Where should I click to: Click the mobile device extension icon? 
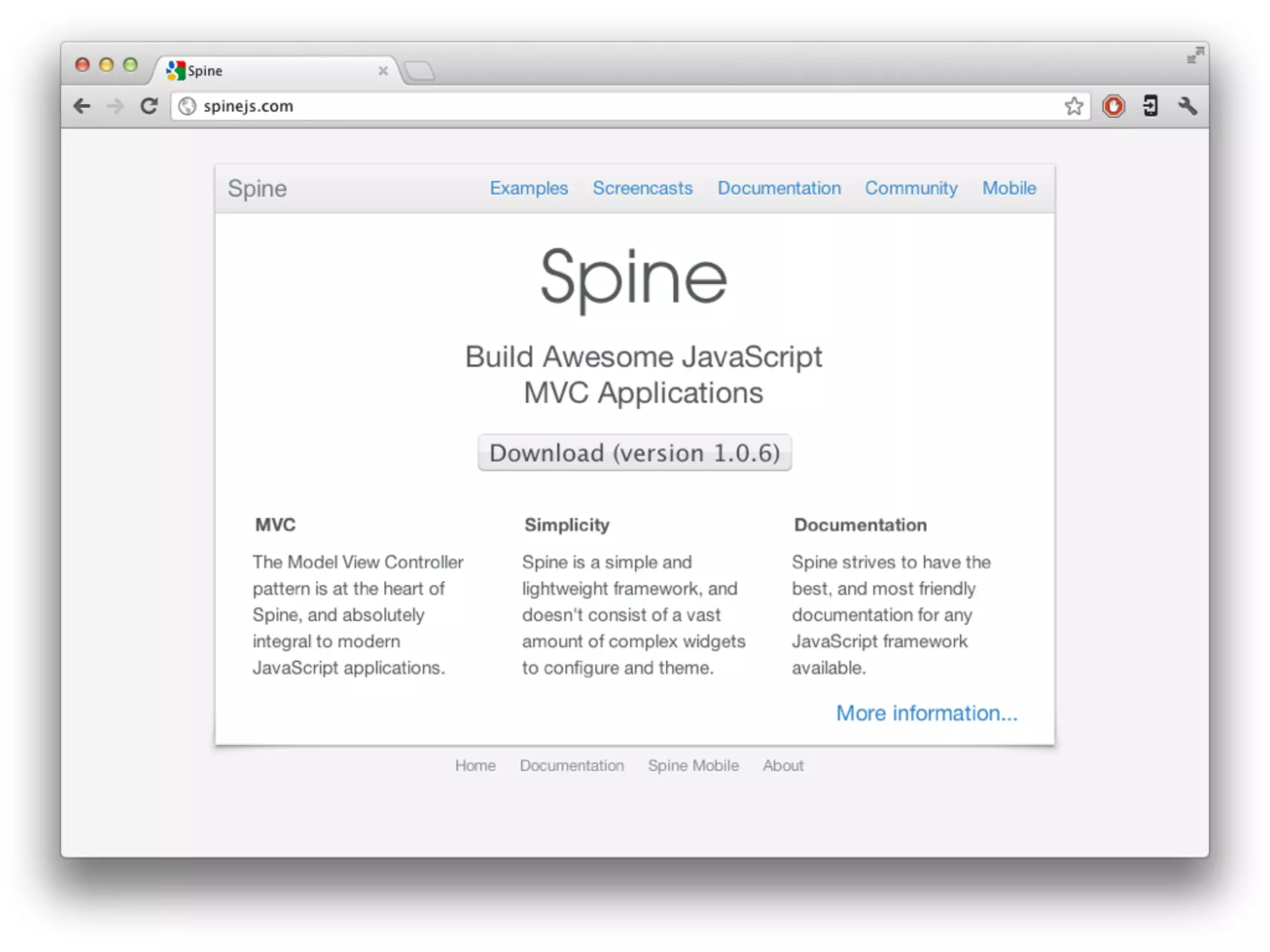pos(1150,106)
